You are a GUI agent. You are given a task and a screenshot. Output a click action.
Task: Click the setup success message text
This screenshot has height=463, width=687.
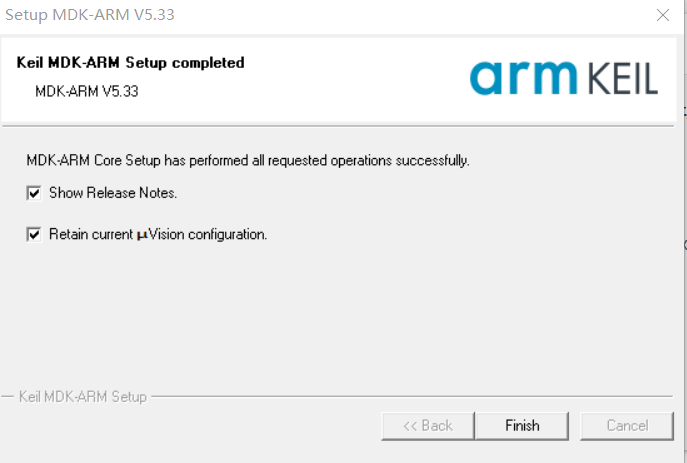click(x=247, y=160)
